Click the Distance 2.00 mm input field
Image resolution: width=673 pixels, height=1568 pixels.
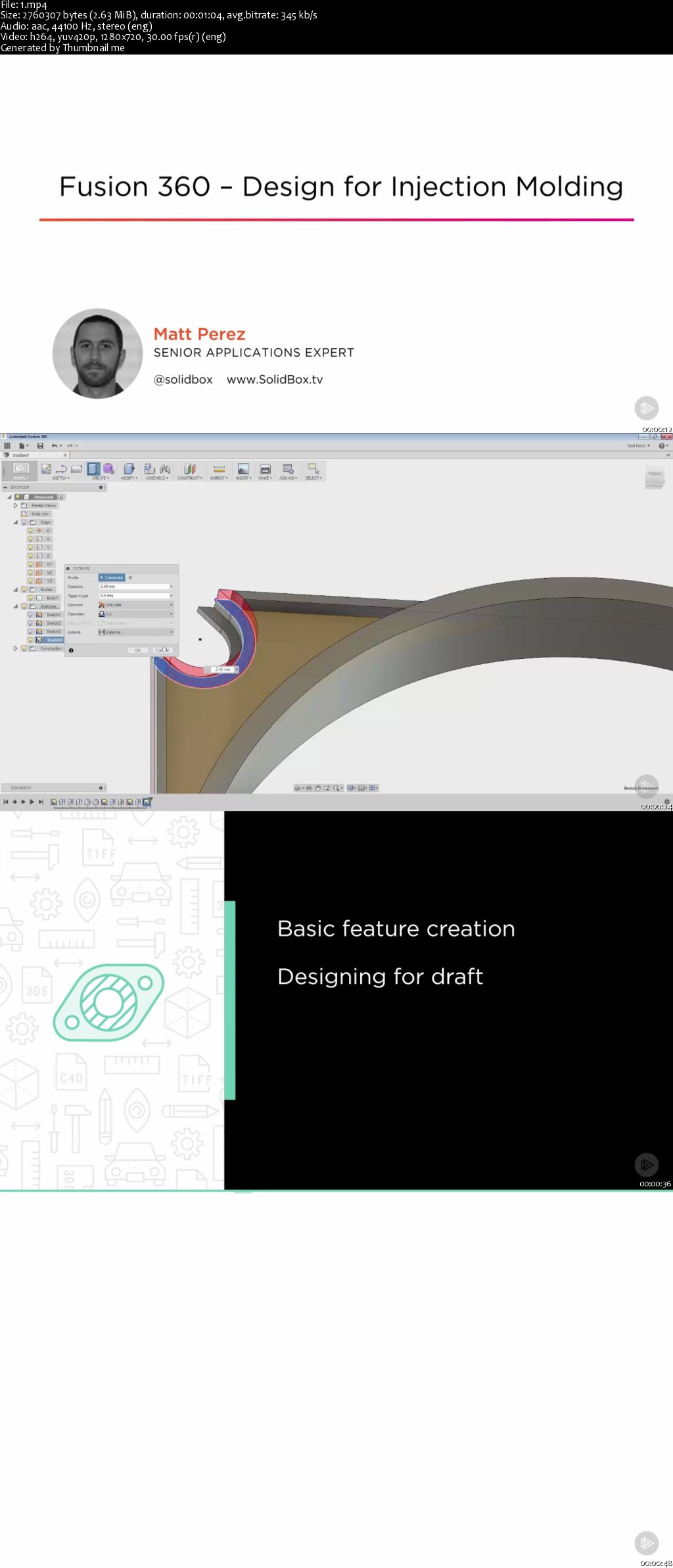coord(135,587)
